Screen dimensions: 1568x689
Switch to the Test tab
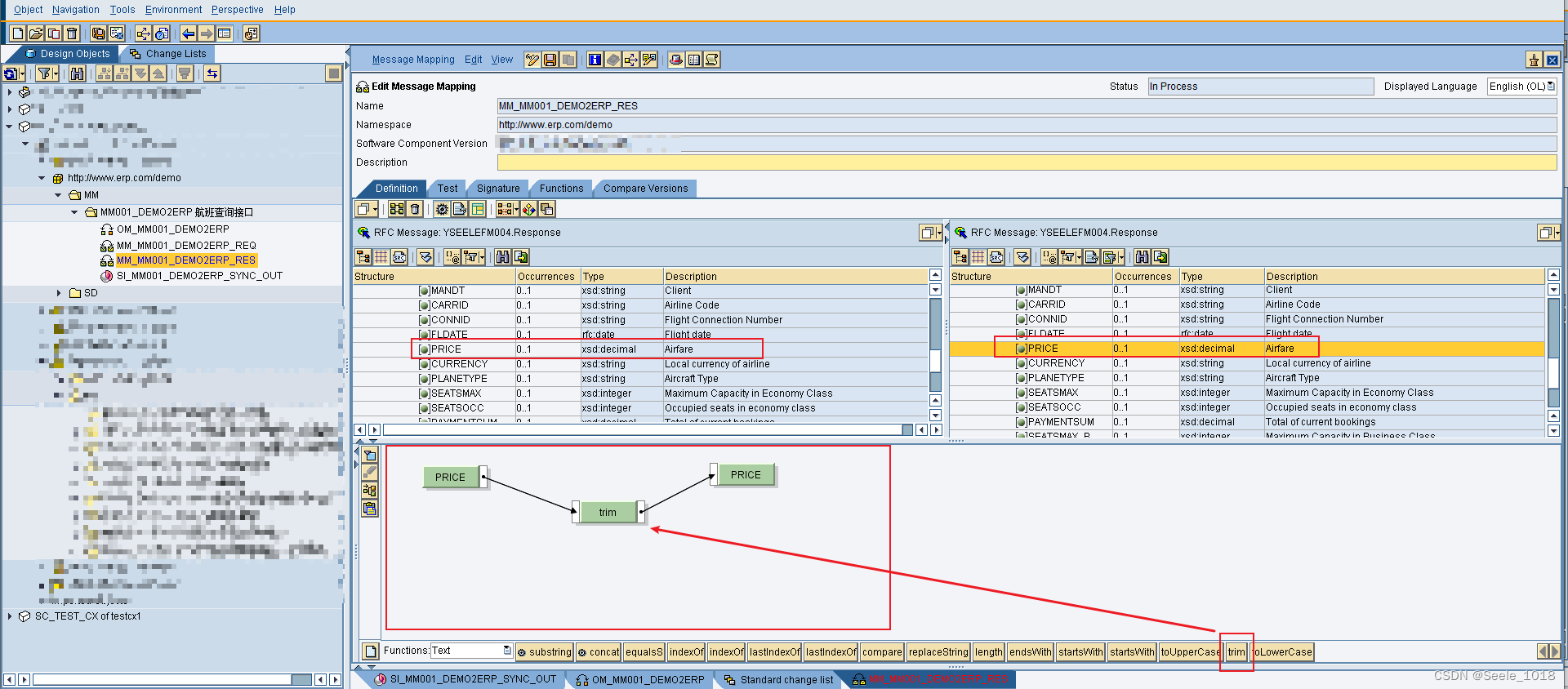point(448,189)
